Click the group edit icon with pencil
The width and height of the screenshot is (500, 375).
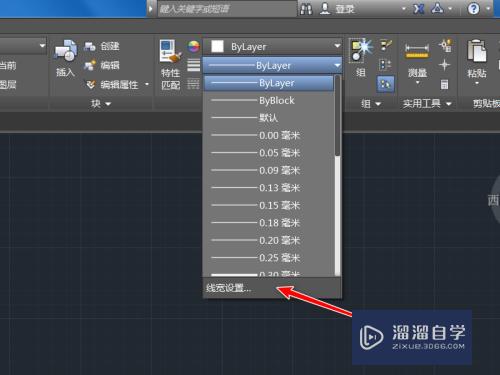tap(386, 45)
